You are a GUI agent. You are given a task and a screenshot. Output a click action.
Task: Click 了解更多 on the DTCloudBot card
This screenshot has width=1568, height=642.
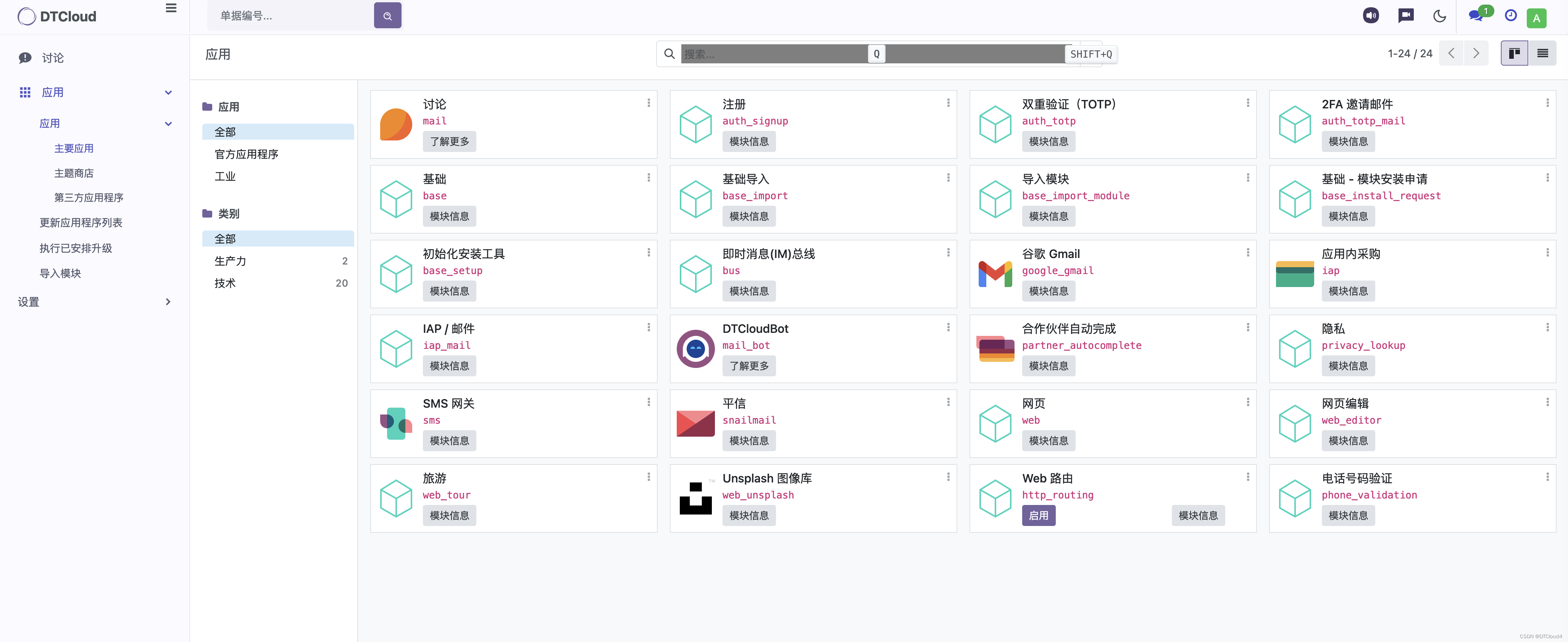coord(749,366)
